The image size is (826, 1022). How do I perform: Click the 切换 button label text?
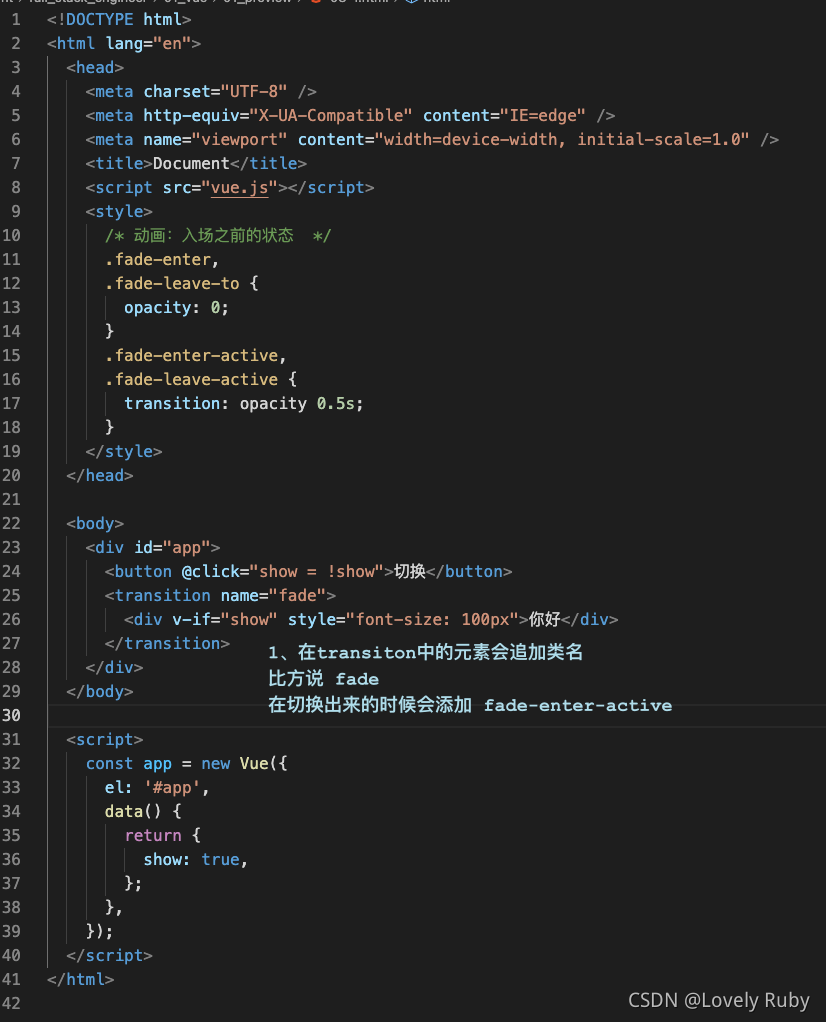(410, 572)
